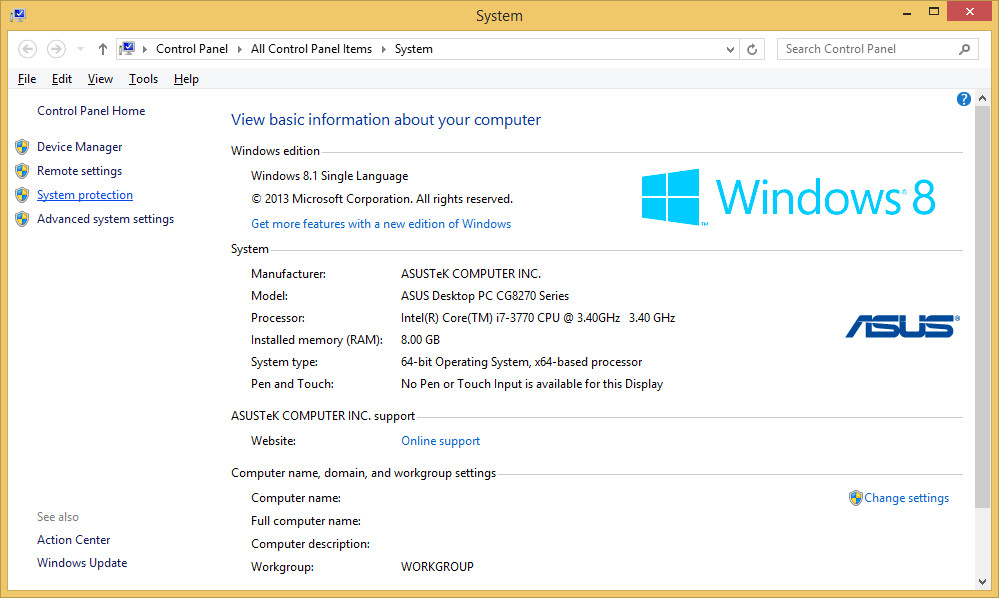999x598 pixels.
Task: Click the WORKGROUP value
Action: point(437,567)
